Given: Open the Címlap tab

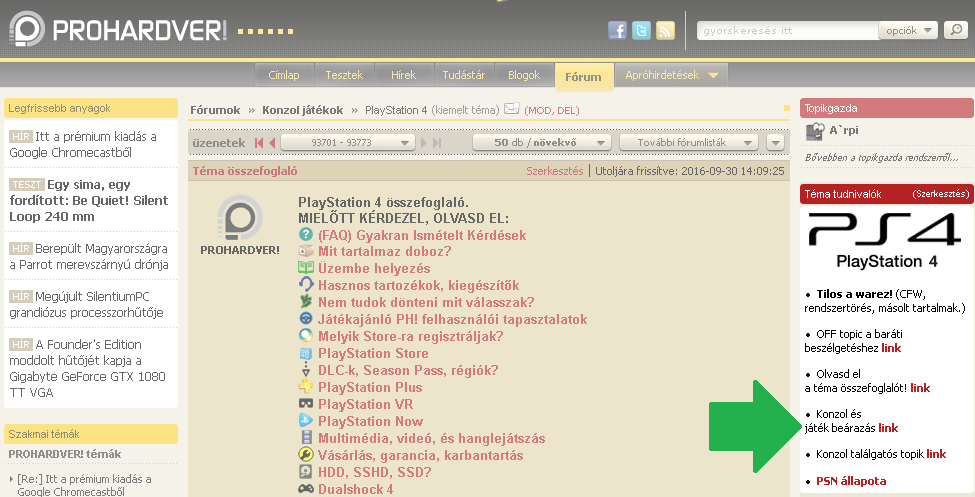Looking at the screenshot, I should (x=284, y=75).
